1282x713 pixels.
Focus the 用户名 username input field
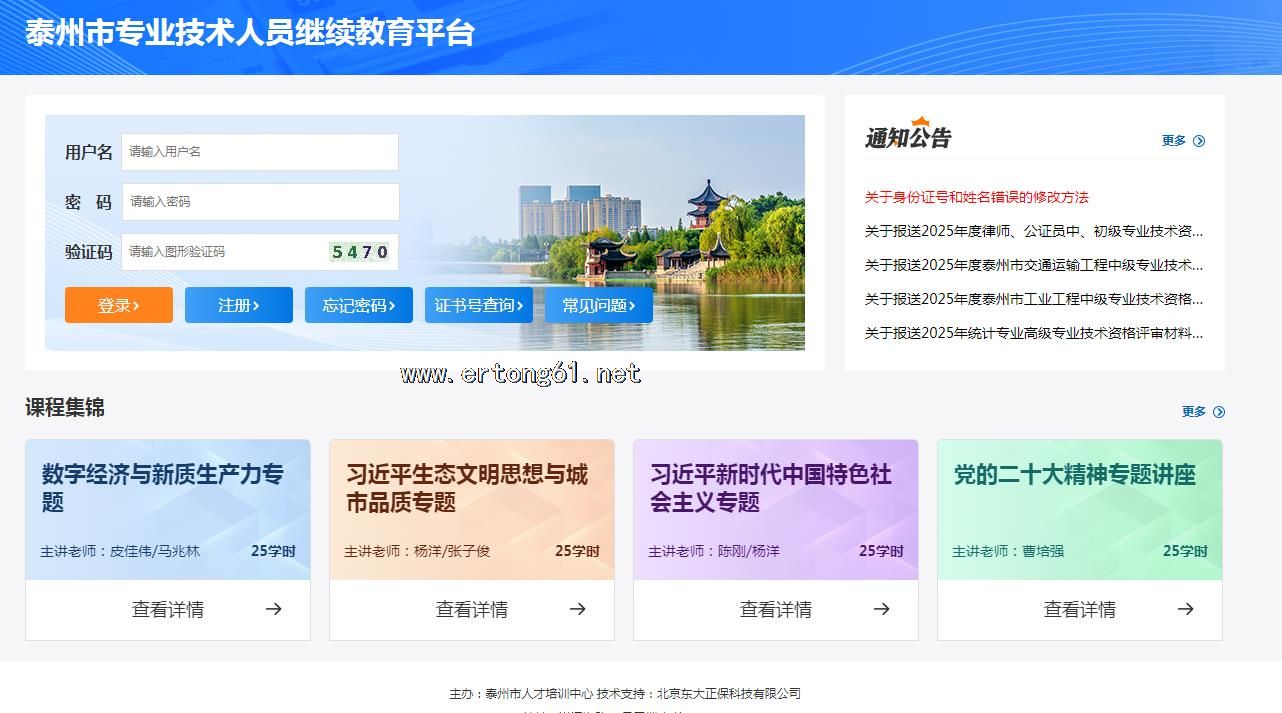(260, 152)
